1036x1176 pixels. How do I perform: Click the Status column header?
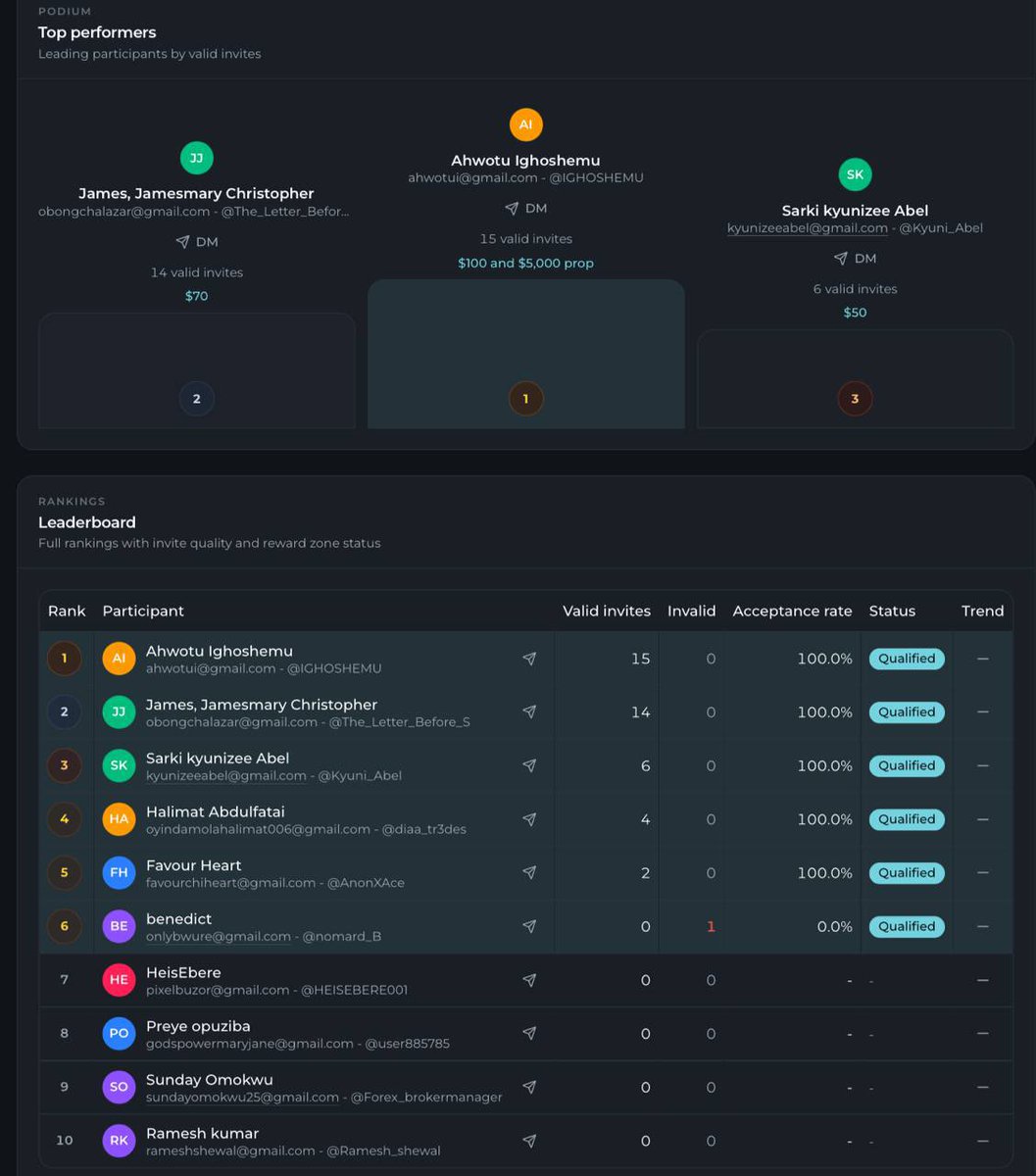pos(892,611)
